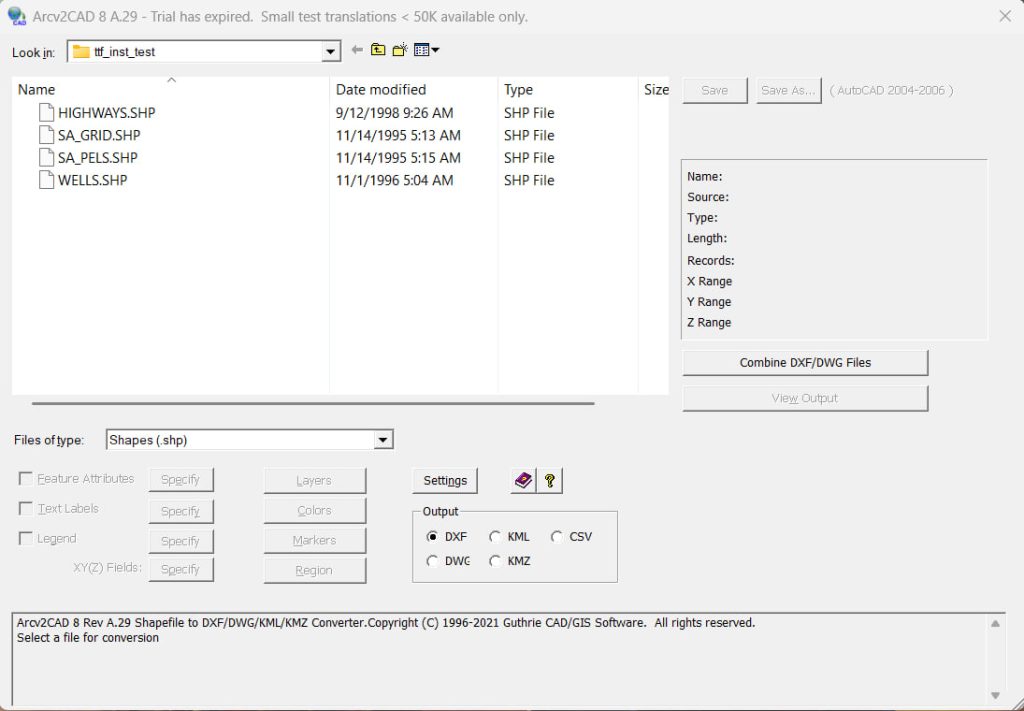Expand the Look in folder dropdown

(x=330, y=52)
